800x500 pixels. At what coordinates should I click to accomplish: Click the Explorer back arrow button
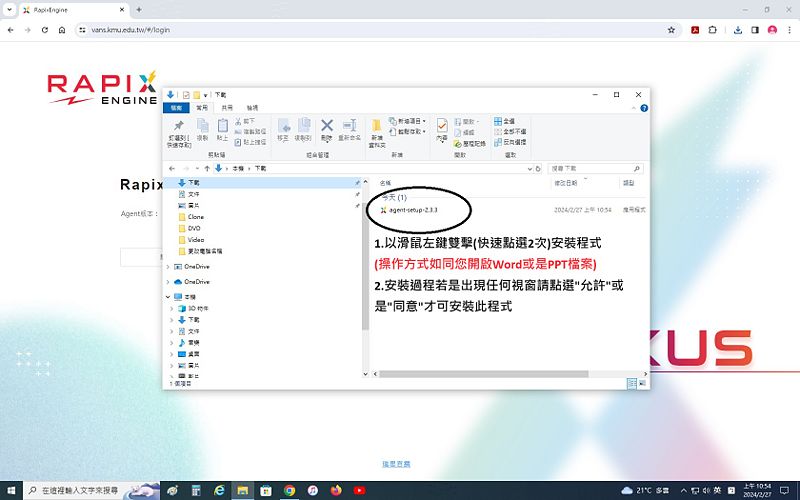172,168
